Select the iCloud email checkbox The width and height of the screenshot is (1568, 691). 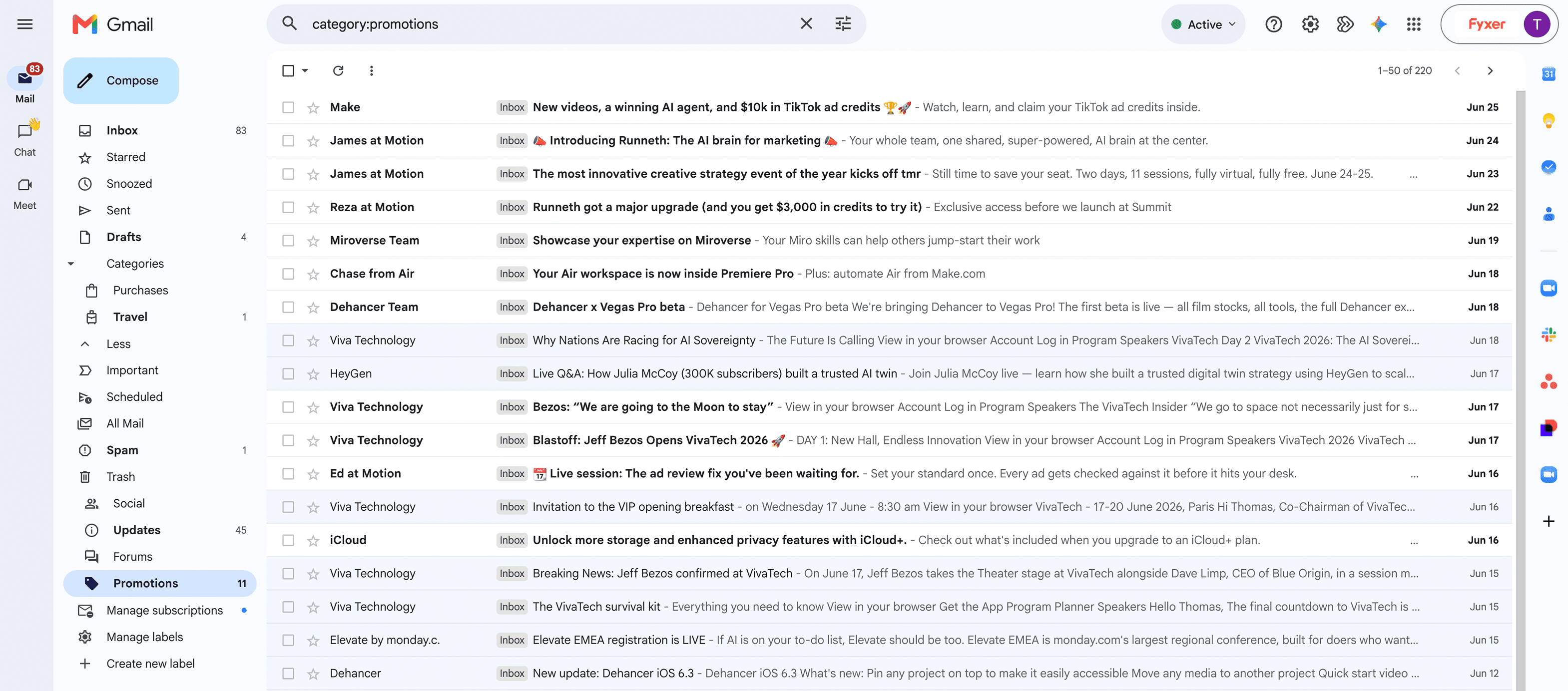tap(288, 541)
